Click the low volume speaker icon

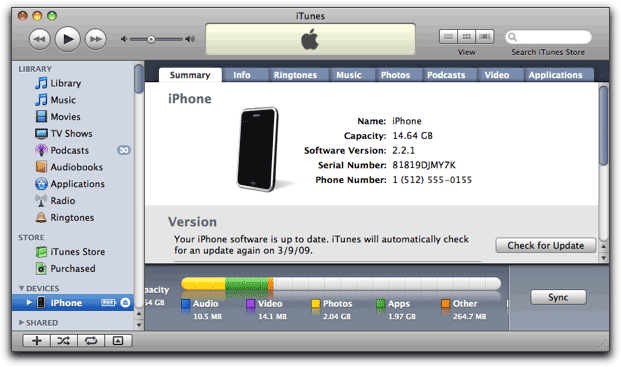124,39
